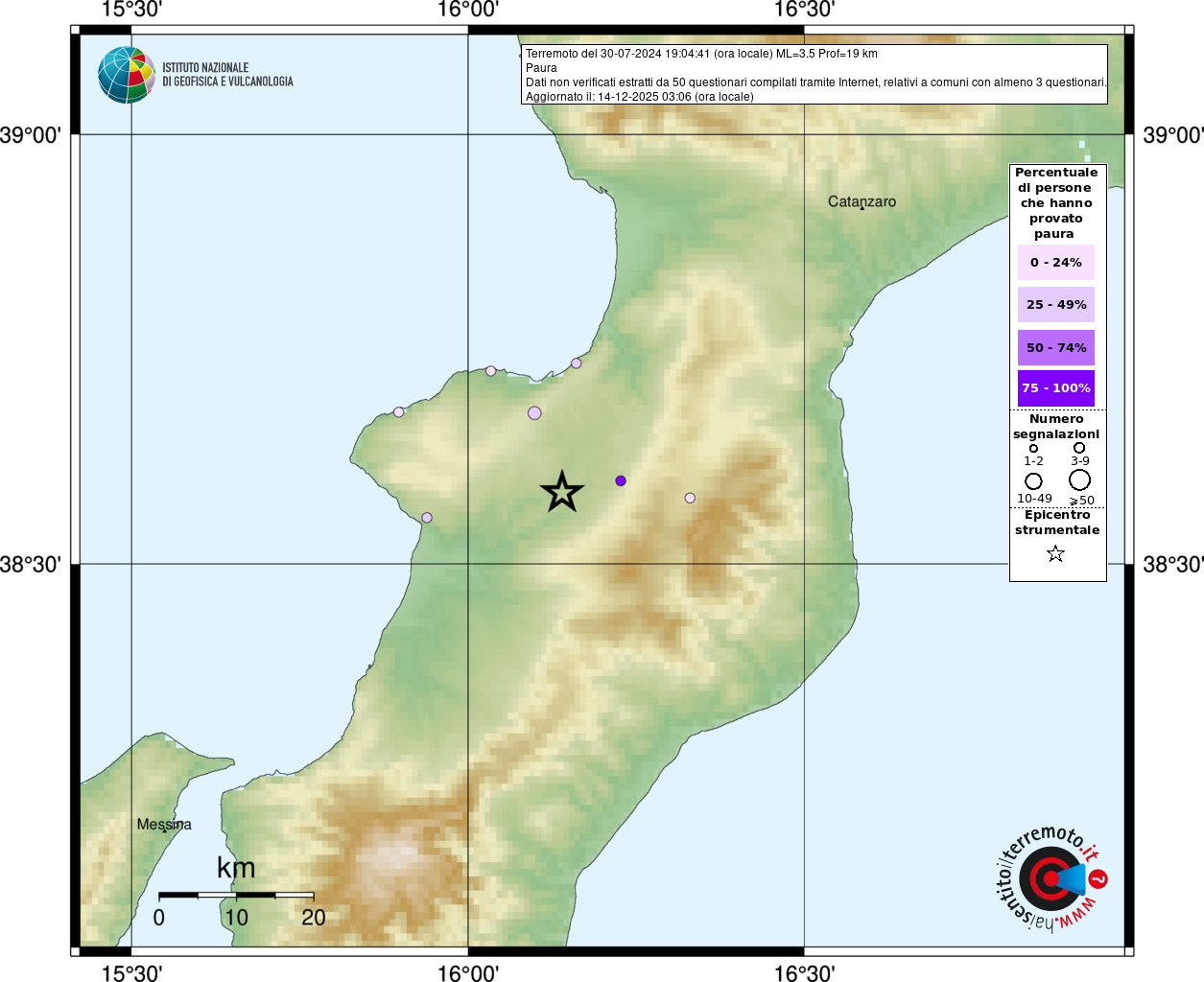Click the left 39°00' latitude label

pyautogui.click(x=31, y=135)
